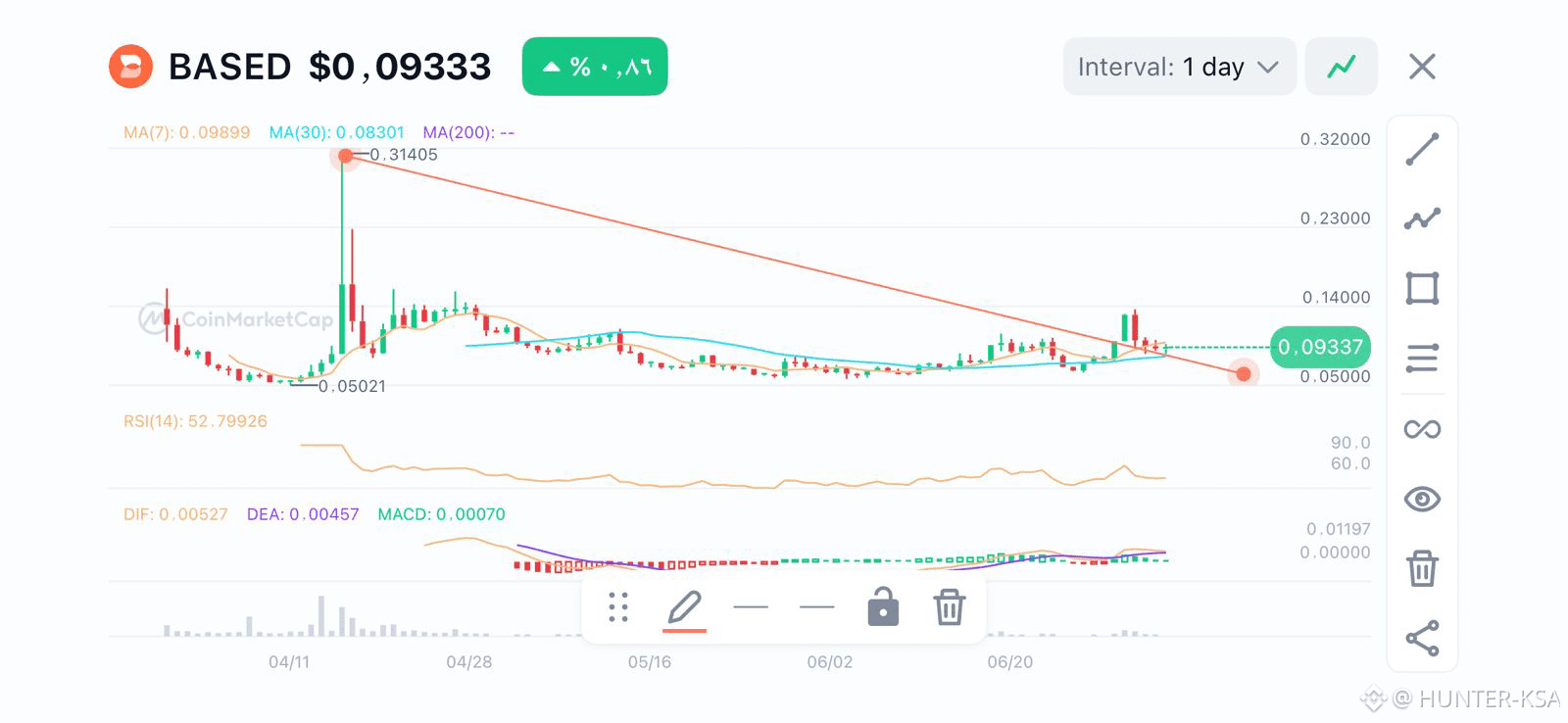Click the 0.14000 price axis label
The height and width of the screenshot is (723, 1568).
coord(1337,298)
